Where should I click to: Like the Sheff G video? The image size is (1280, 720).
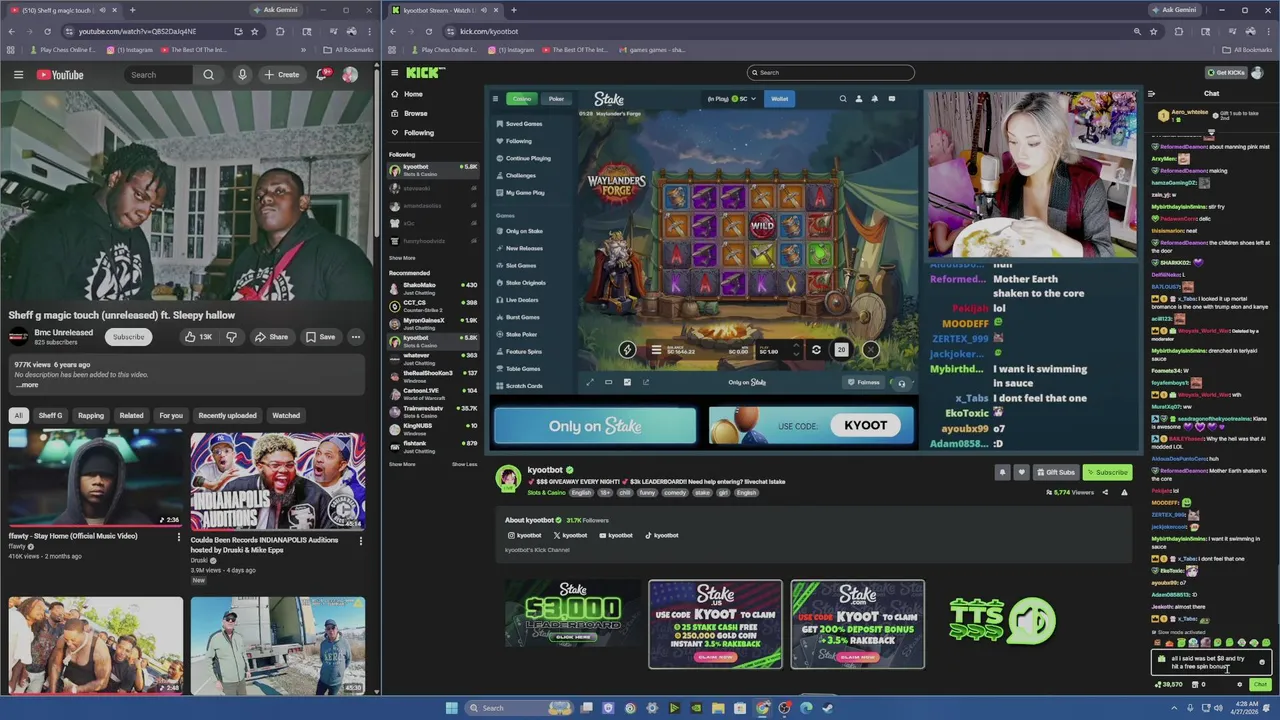coord(198,337)
